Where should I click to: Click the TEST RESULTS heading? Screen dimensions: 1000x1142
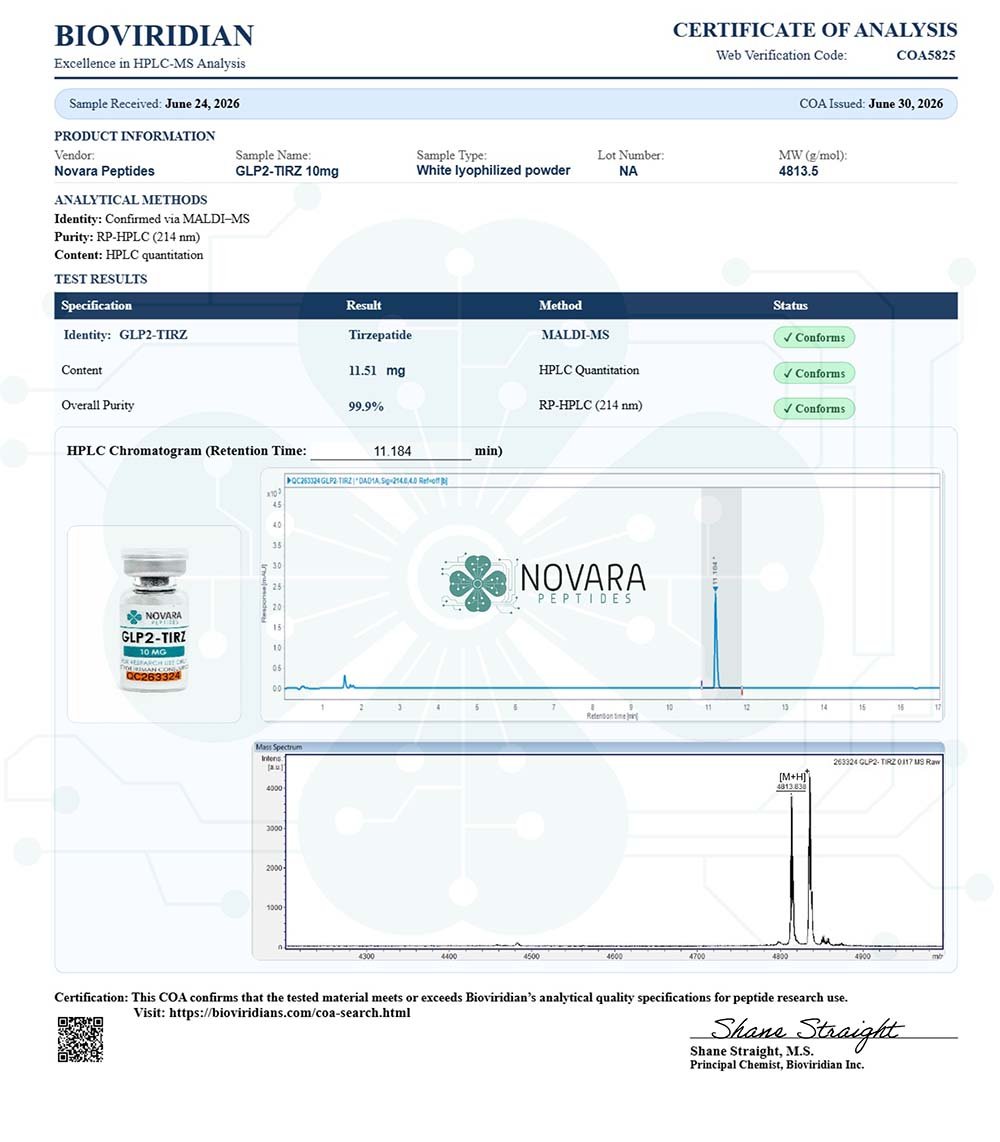click(101, 279)
